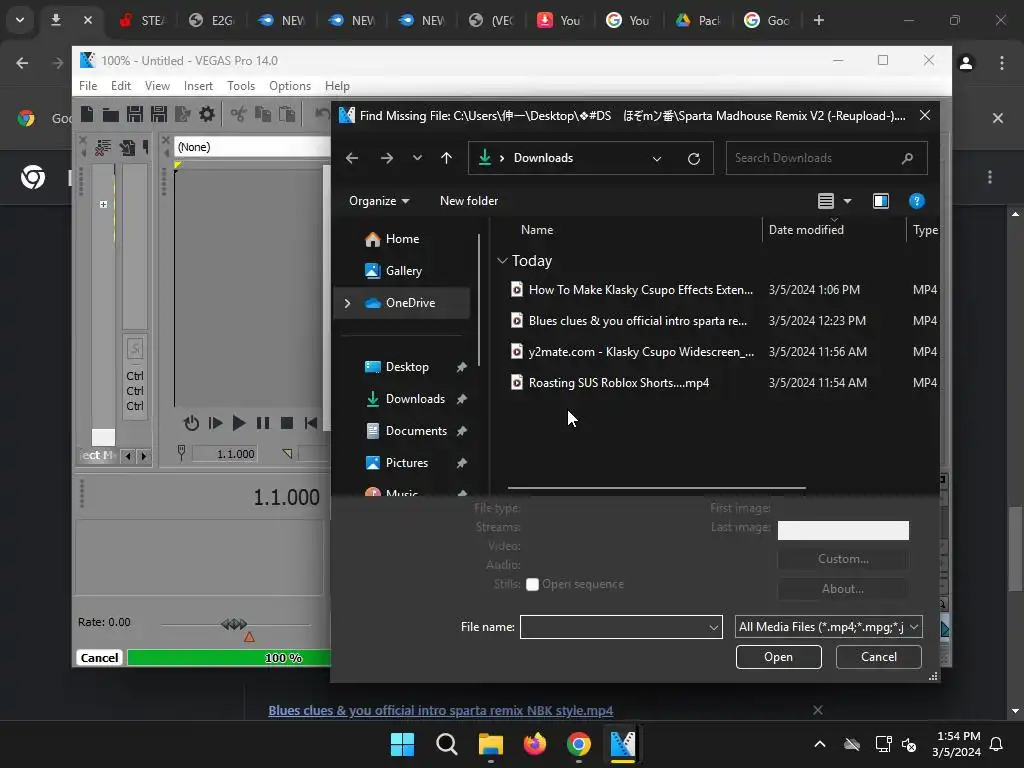Click the Copy icon in VEGAS toolbar

pos(263,114)
